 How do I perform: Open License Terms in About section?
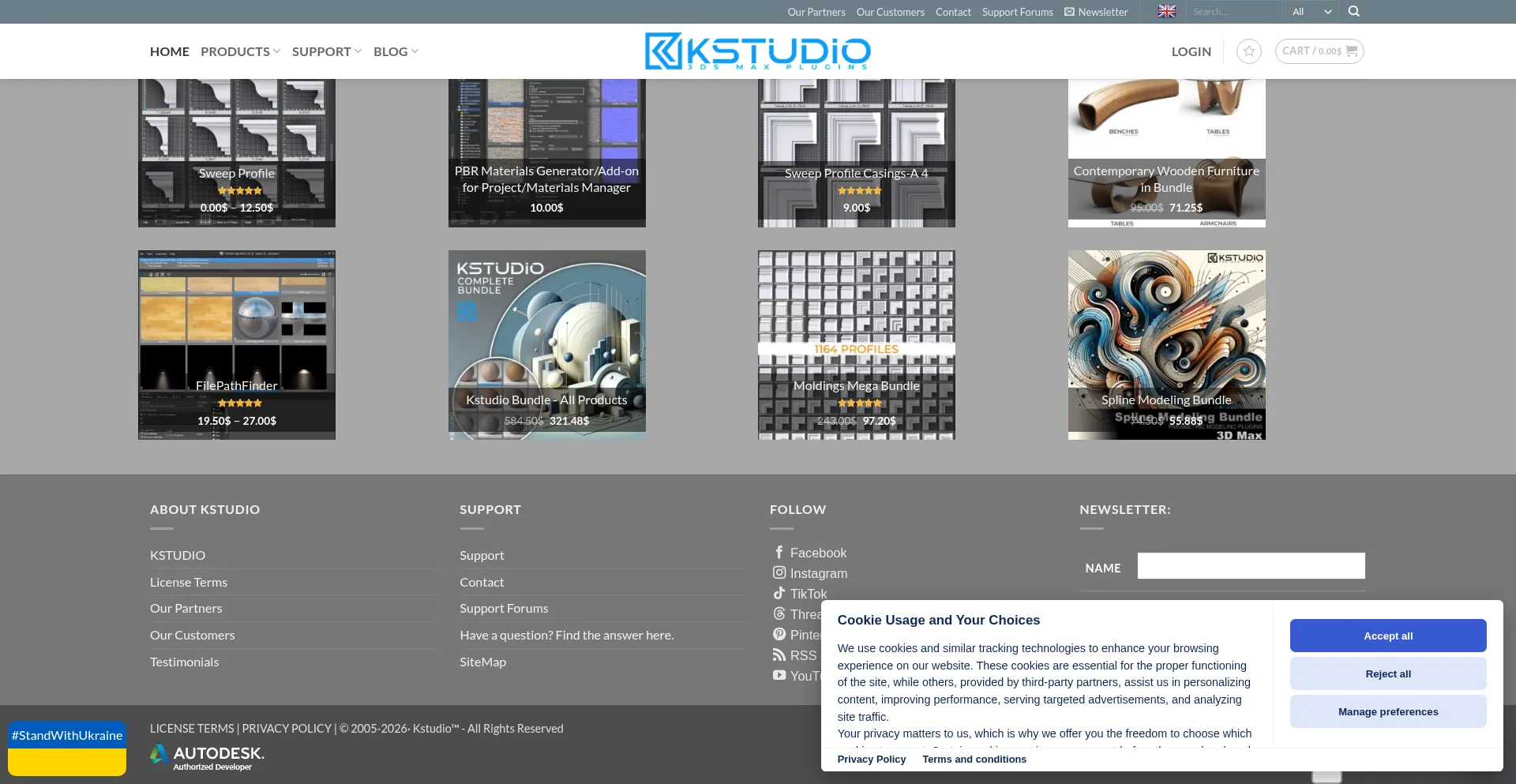coord(189,583)
